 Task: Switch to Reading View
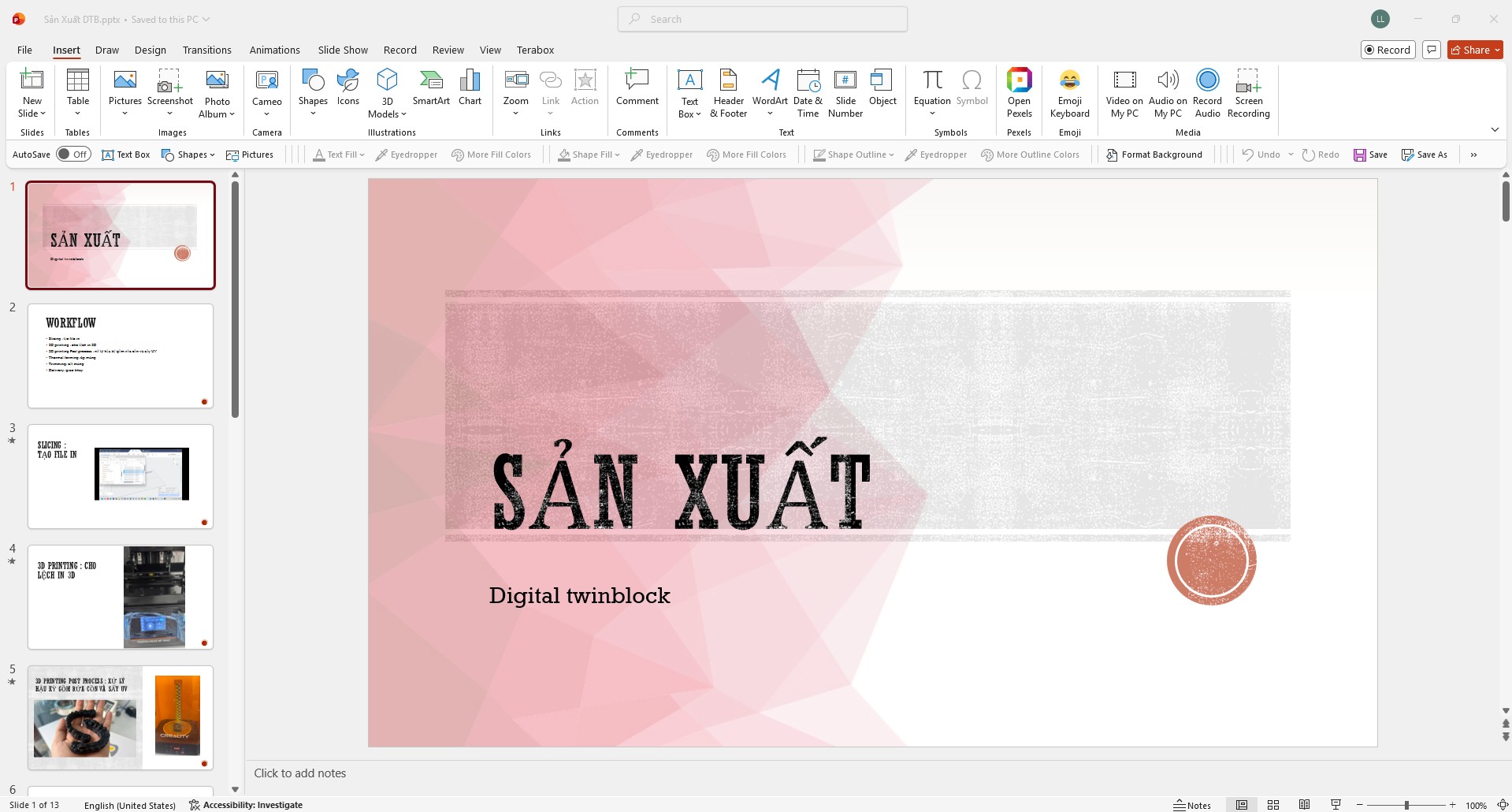1305,805
